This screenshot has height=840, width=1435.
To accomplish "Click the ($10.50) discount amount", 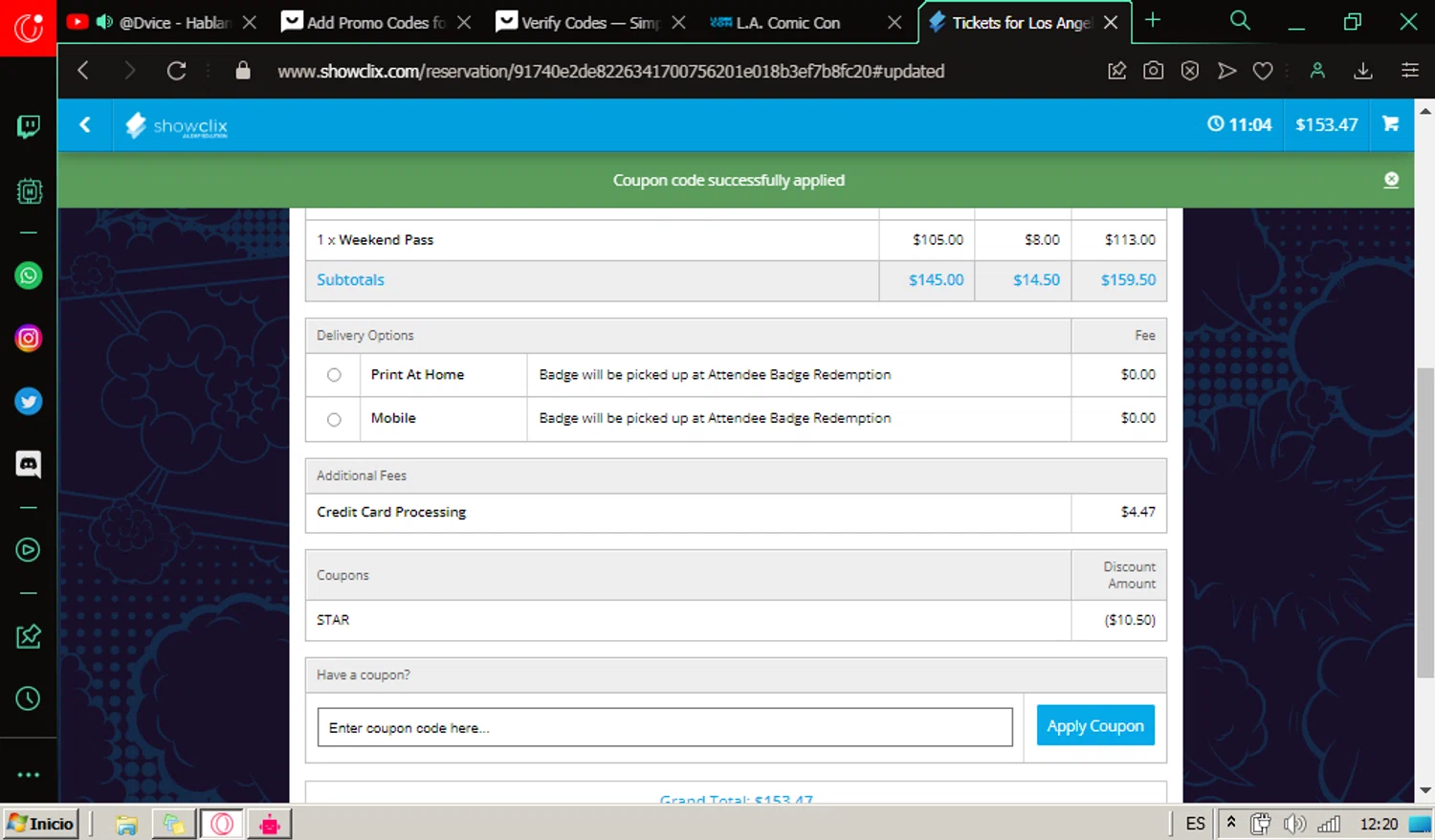I will [x=1130, y=620].
